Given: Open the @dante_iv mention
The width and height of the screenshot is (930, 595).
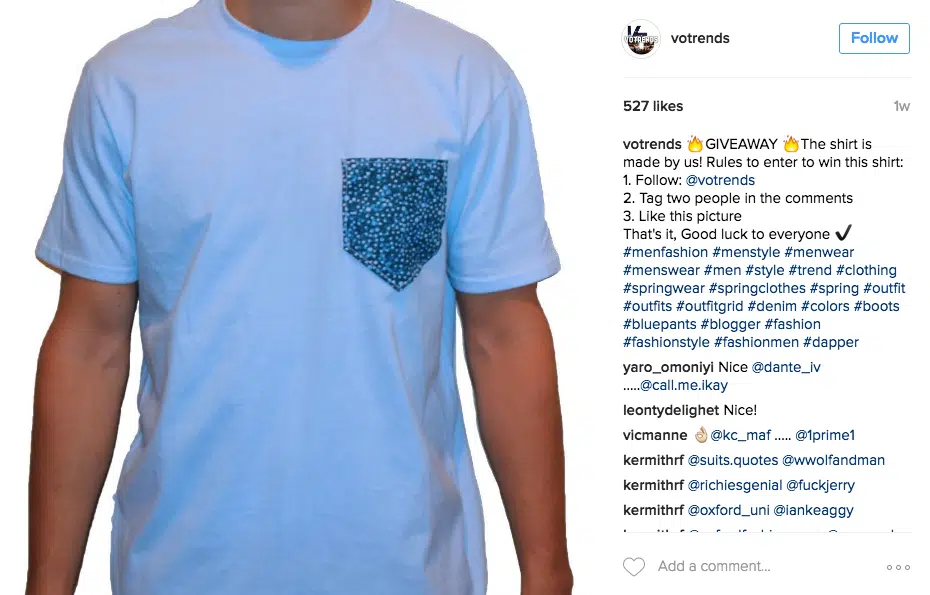Looking at the screenshot, I should [786, 367].
